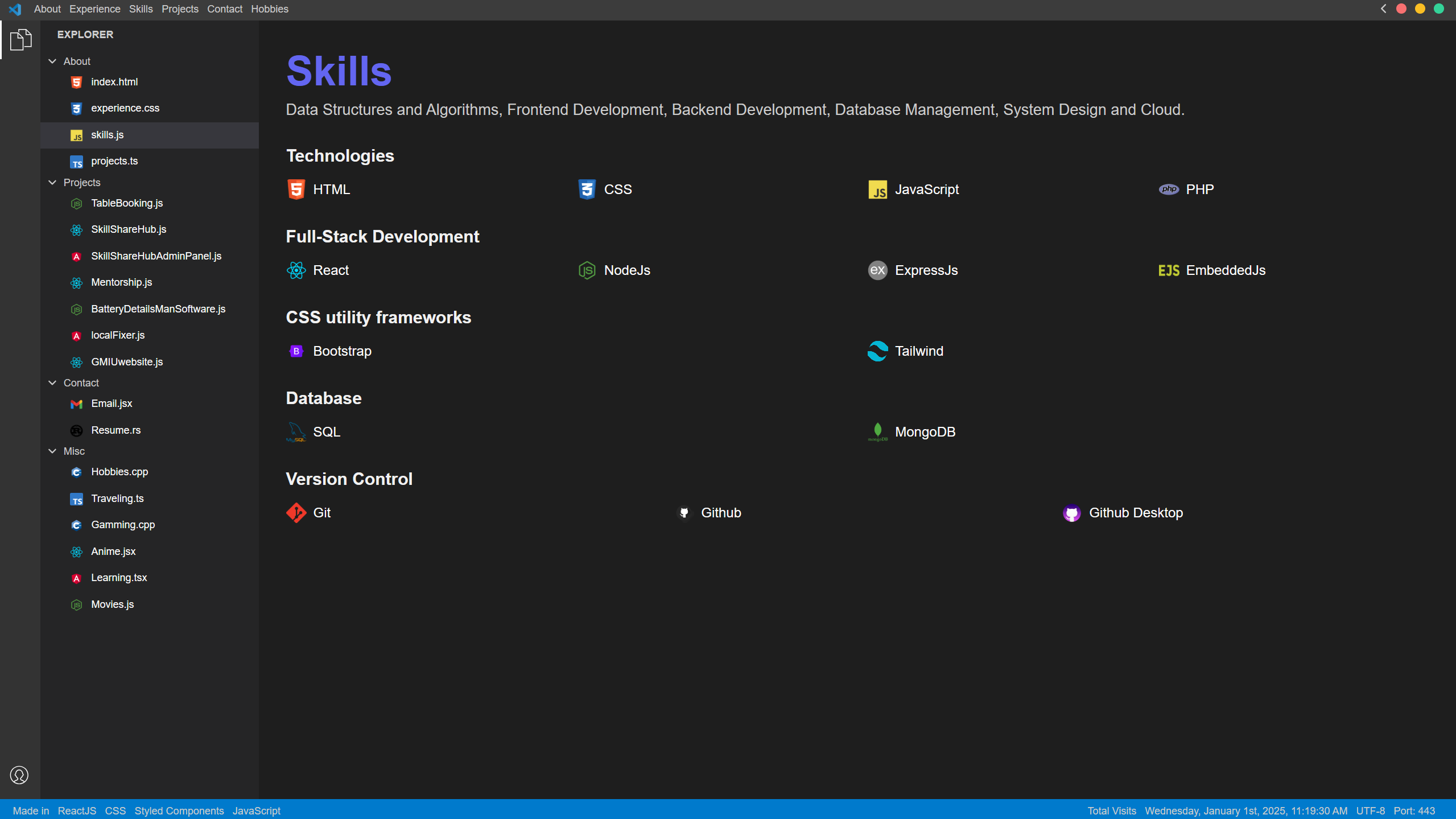Screen dimensions: 1456x819
Task: Click the HTML icon beside index.html
Action: pos(76,83)
